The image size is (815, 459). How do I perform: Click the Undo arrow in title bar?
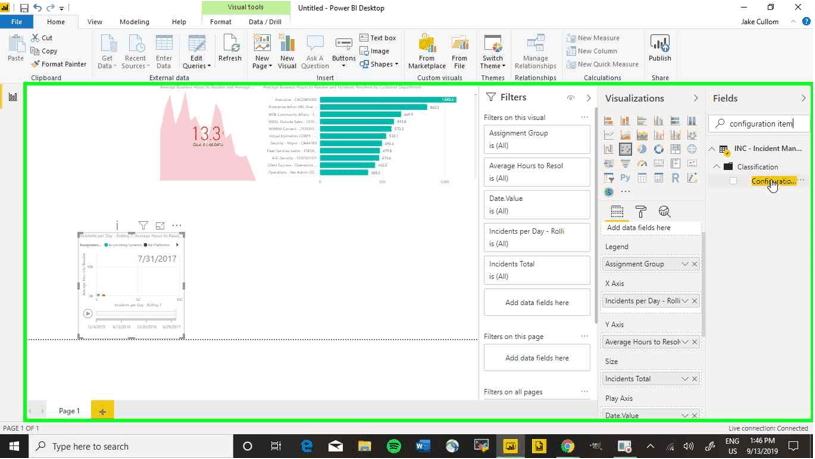[x=37, y=8]
